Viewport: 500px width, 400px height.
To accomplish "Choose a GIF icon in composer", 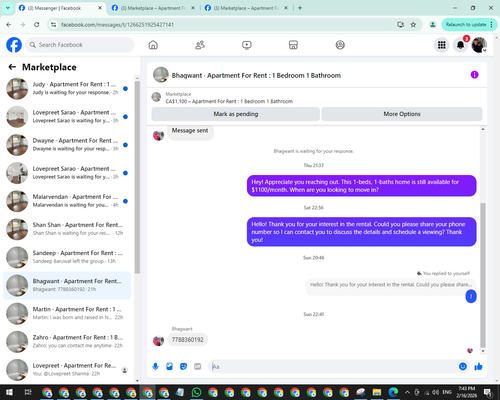I will 197,367.
